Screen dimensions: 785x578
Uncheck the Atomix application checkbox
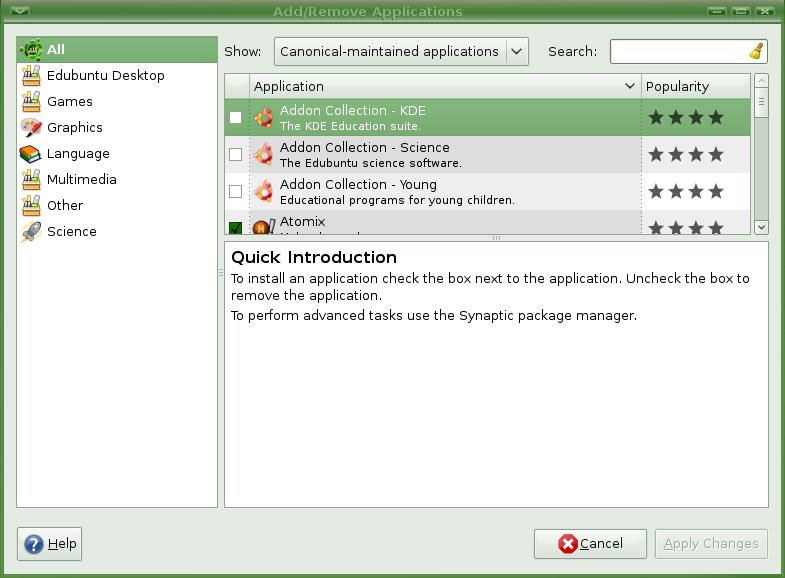pyautogui.click(x=236, y=227)
